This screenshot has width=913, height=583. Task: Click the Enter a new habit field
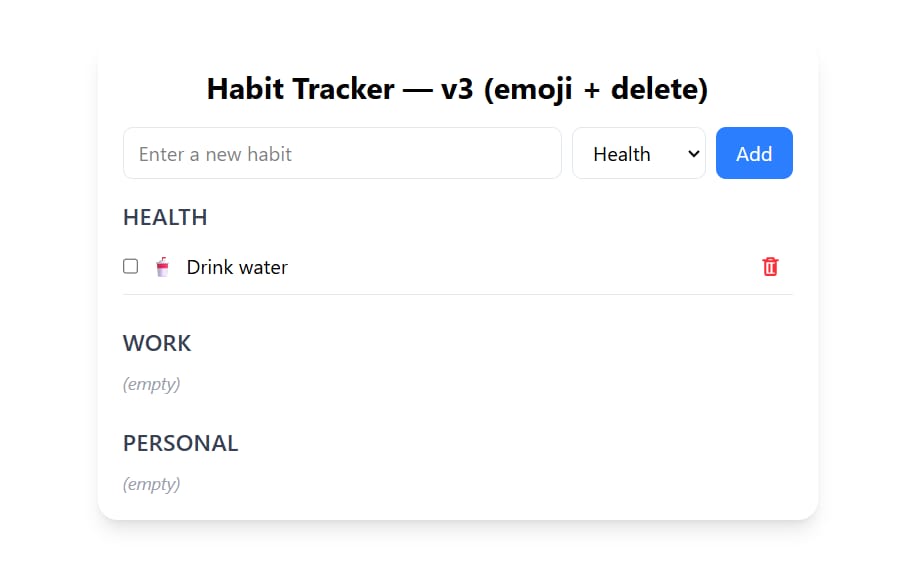342,153
